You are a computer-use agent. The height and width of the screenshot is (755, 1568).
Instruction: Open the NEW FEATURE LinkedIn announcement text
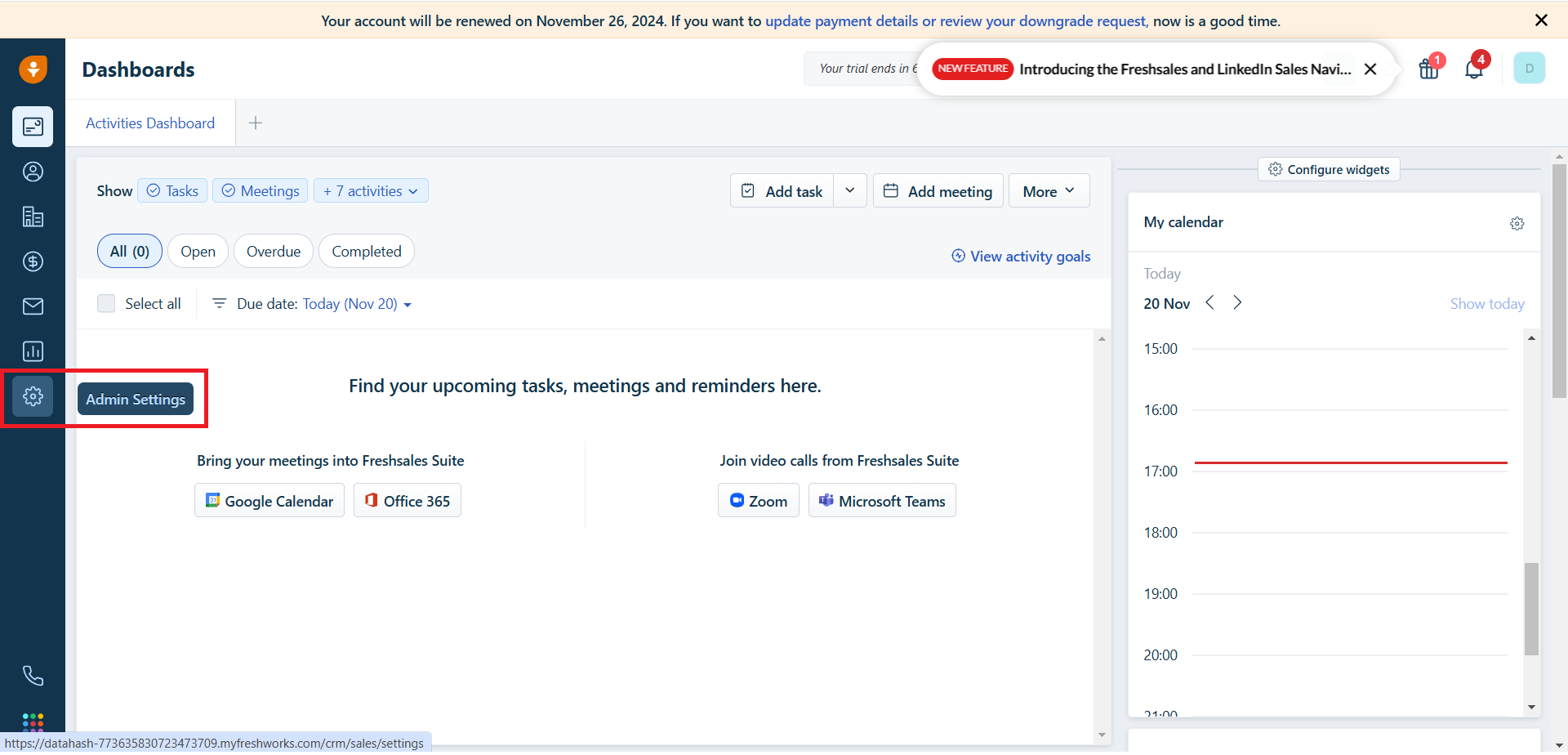coord(1184,69)
